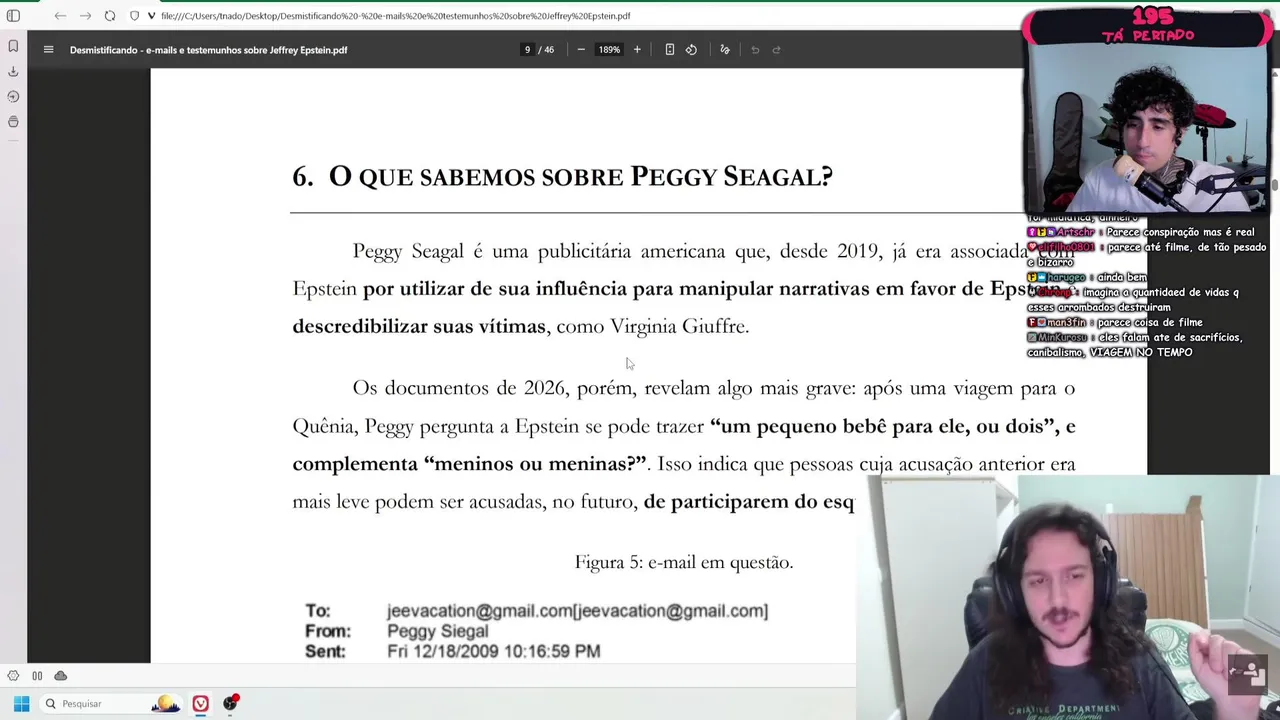Go back to the previous page
This screenshot has height=720, width=1280.
60,16
